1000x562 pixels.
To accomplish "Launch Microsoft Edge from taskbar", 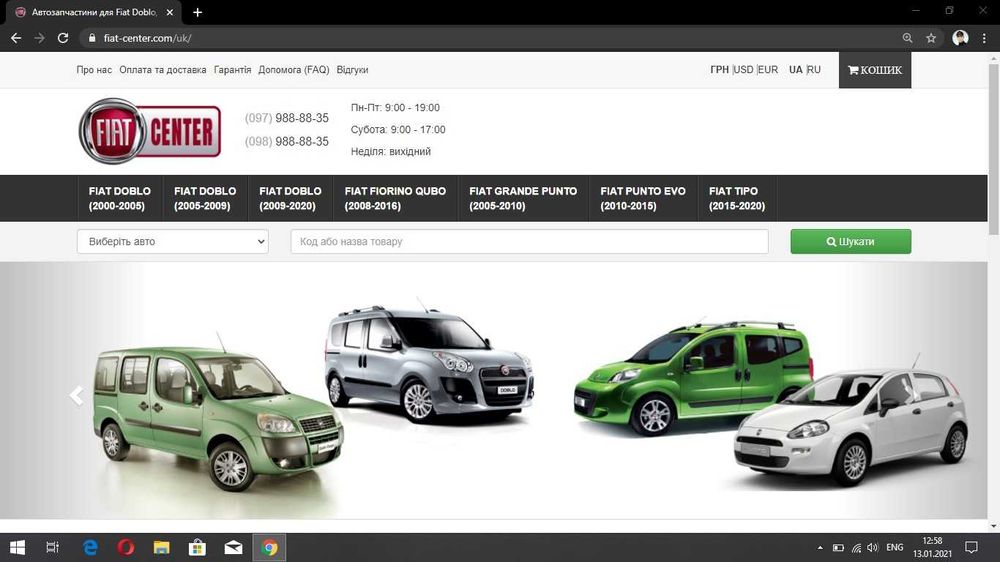I will pyautogui.click(x=90, y=547).
